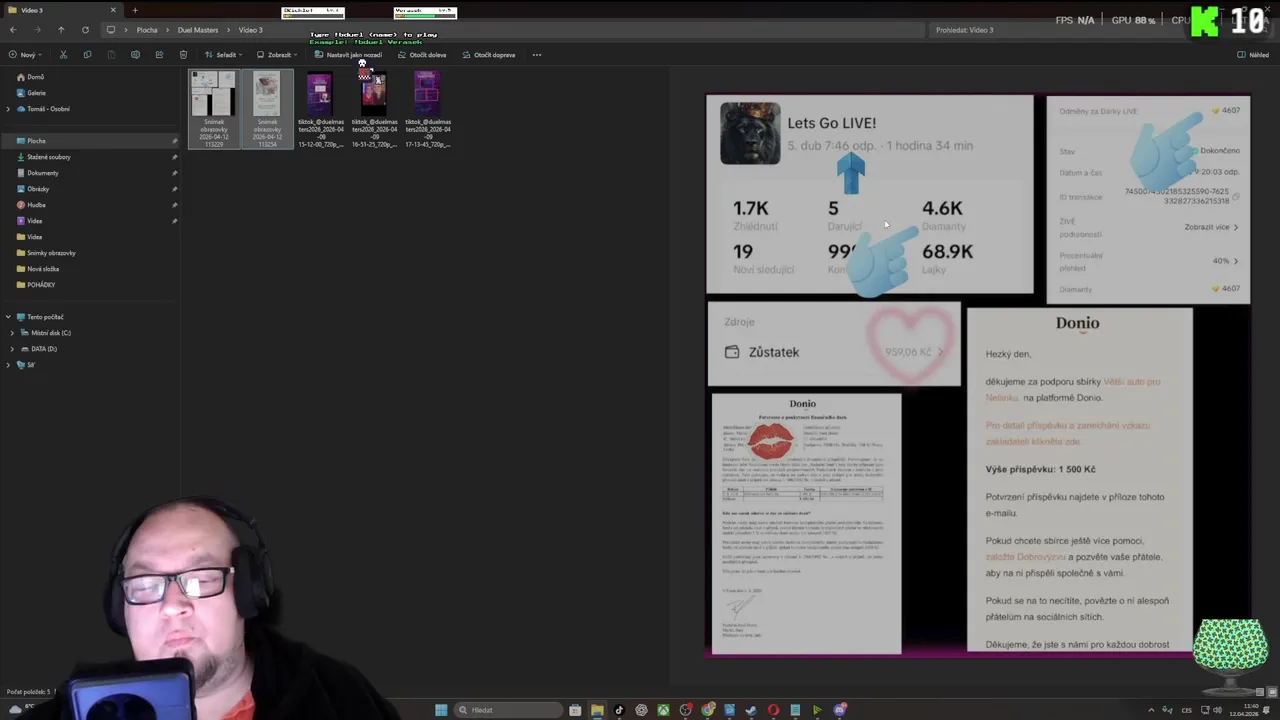Screen dimensions: 1280x720
Task: Open the Opera browser taskbar icon
Action: (x=773, y=710)
